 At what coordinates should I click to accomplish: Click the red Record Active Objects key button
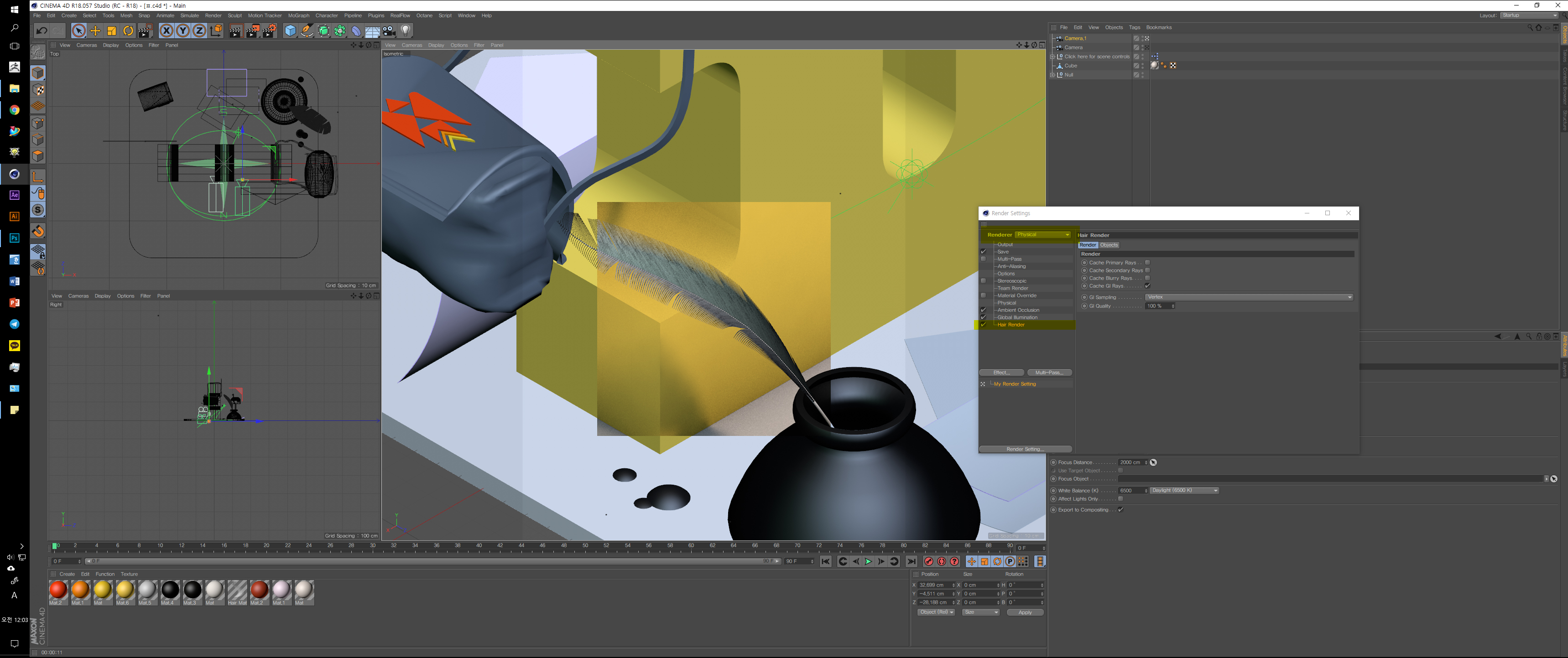coord(929,561)
